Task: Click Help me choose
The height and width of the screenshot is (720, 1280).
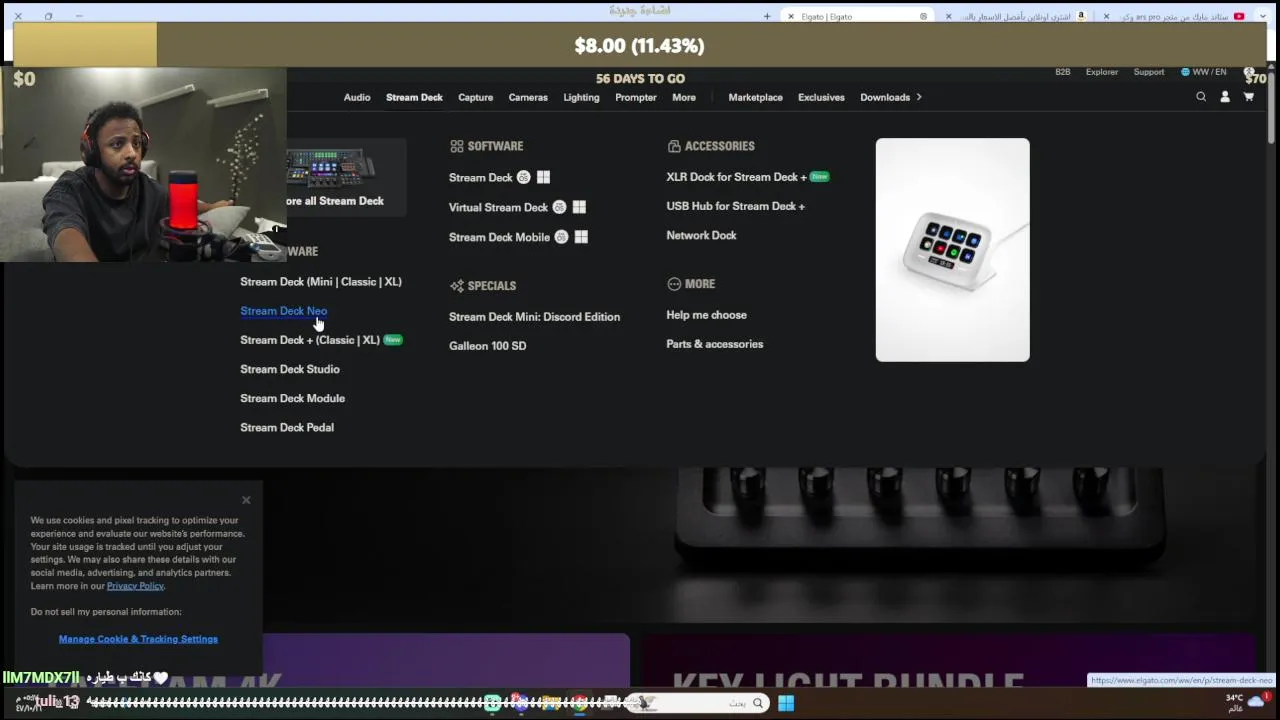Action: (x=706, y=315)
